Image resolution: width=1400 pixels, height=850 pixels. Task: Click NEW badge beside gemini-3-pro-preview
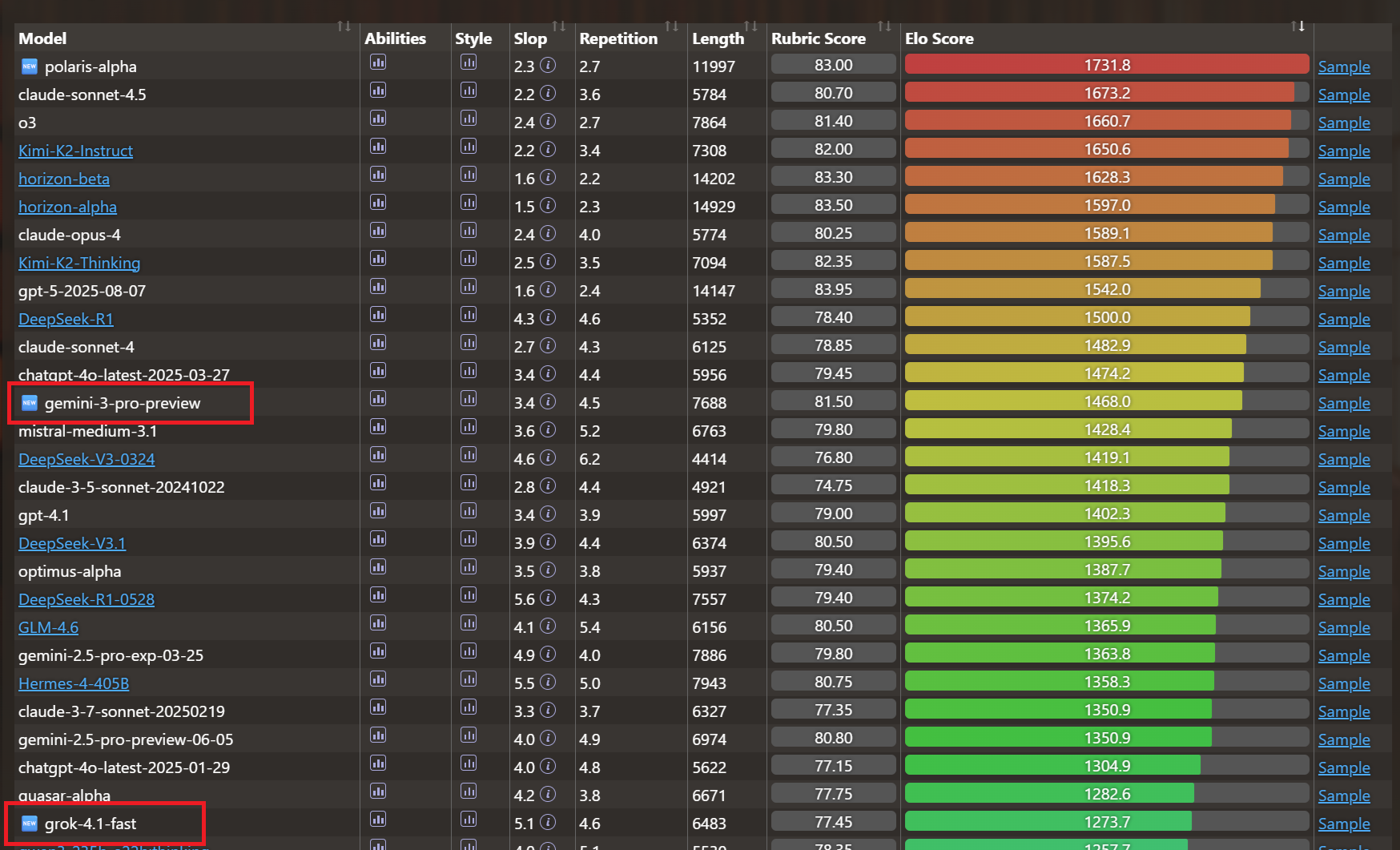(x=30, y=403)
